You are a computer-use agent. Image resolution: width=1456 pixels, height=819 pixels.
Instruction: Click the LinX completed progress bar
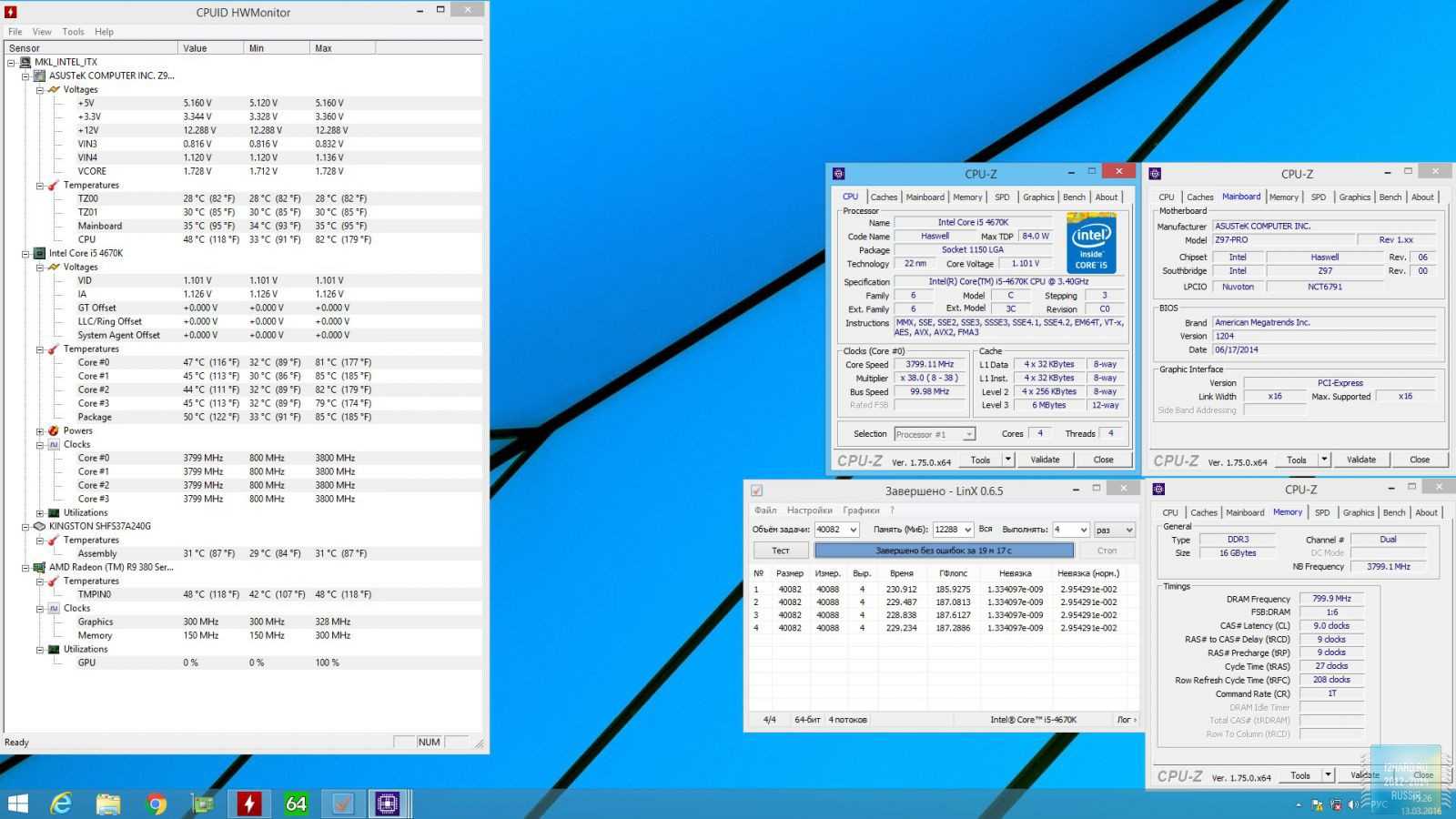[944, 551]
